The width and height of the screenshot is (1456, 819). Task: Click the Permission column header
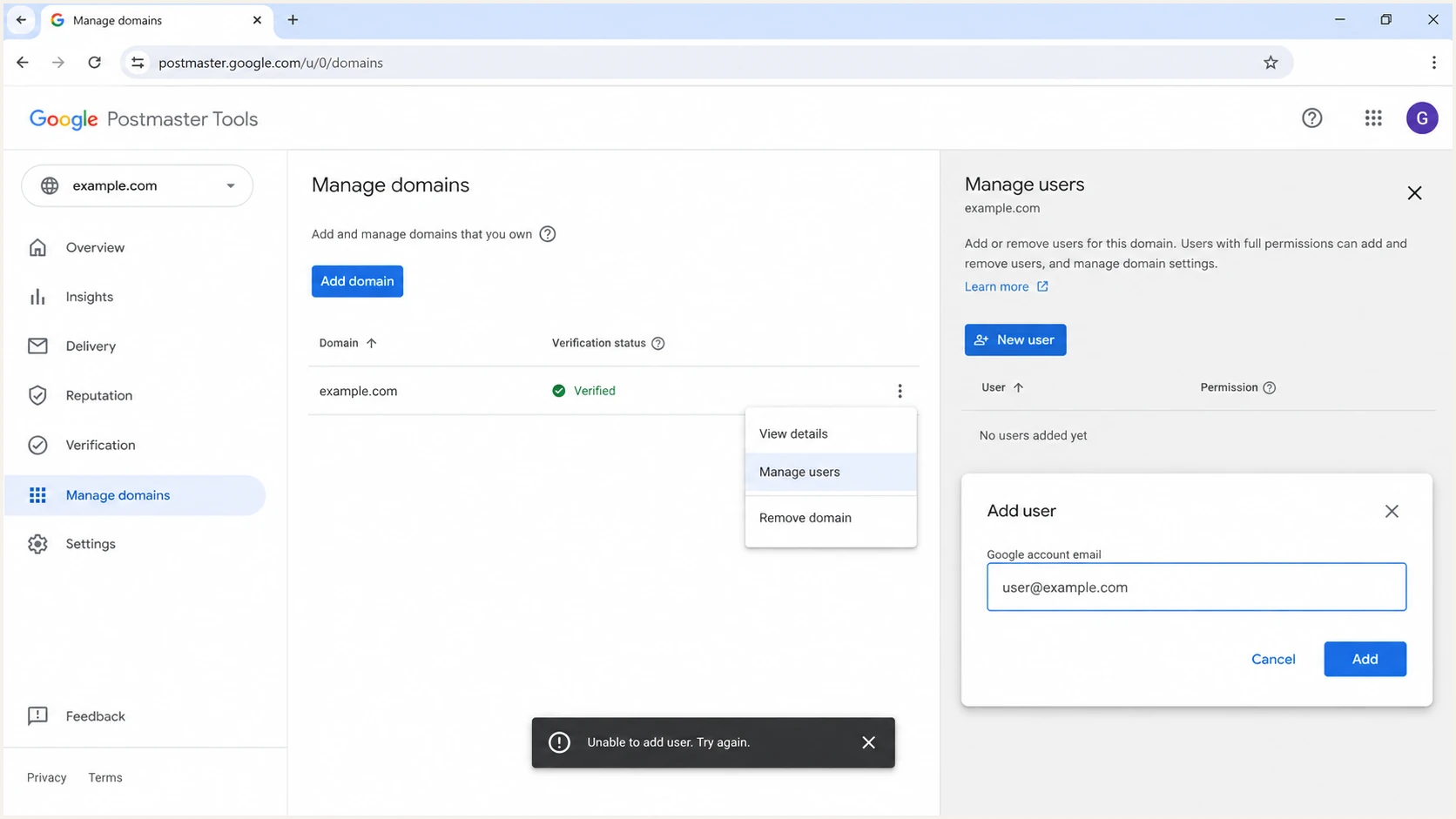tap(1229, 388)
